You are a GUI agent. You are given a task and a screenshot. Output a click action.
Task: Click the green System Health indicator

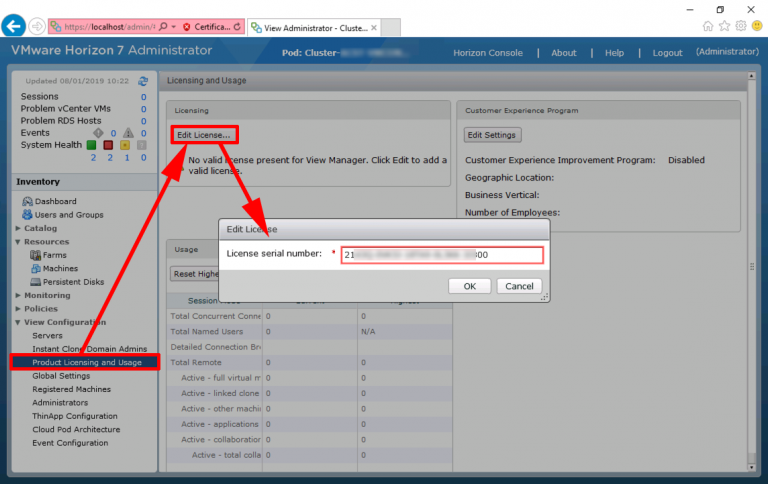click(92, 145)
